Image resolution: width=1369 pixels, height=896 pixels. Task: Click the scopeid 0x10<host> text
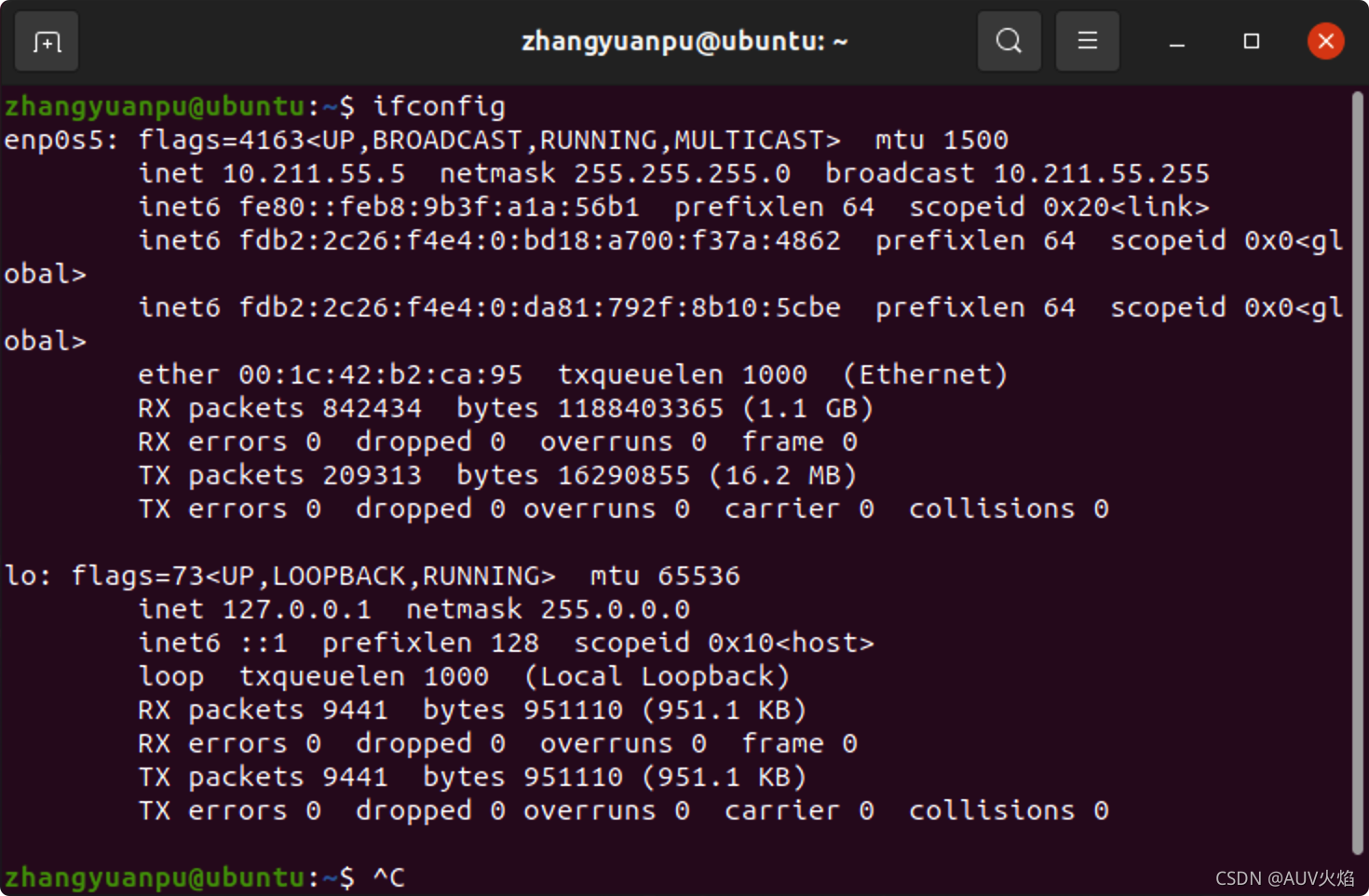(x=725, y=643)
